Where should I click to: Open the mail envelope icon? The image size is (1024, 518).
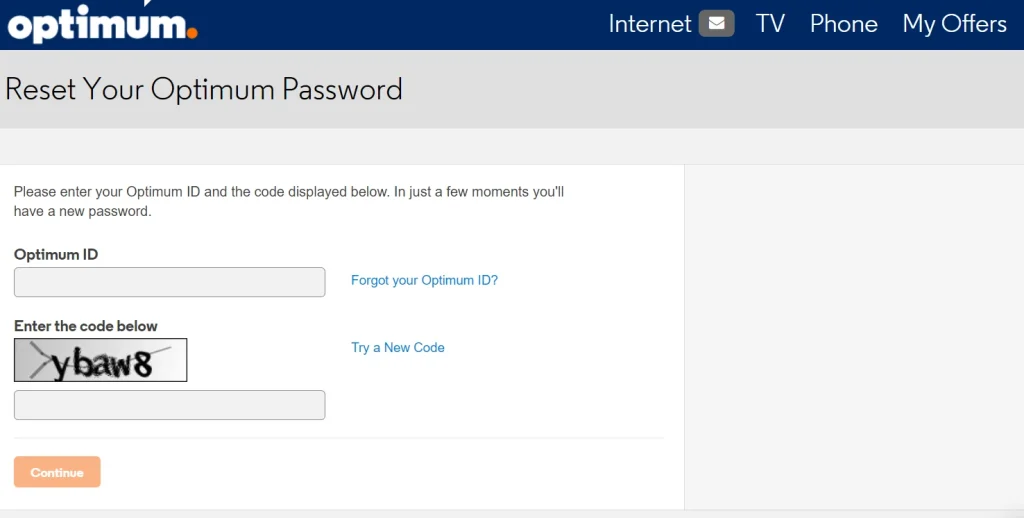(716, 24)
